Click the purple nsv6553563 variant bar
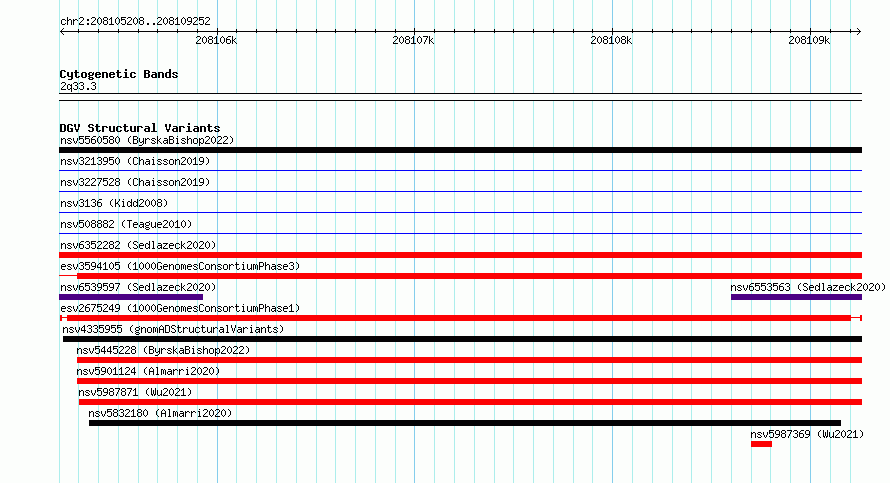The height and width of the screenshot is (483, 890). [x=796, y=297]
